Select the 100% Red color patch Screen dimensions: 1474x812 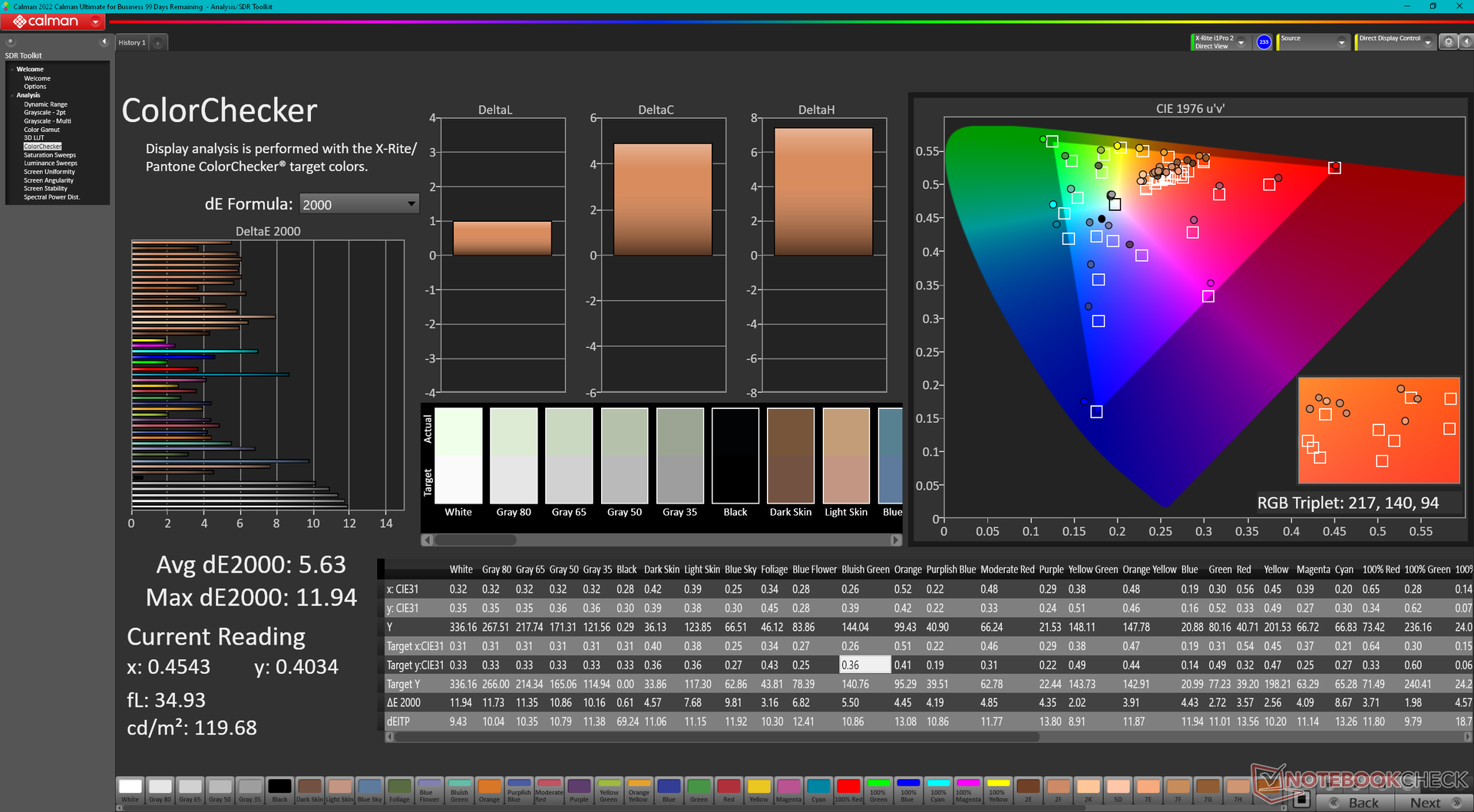pos(848,790)
